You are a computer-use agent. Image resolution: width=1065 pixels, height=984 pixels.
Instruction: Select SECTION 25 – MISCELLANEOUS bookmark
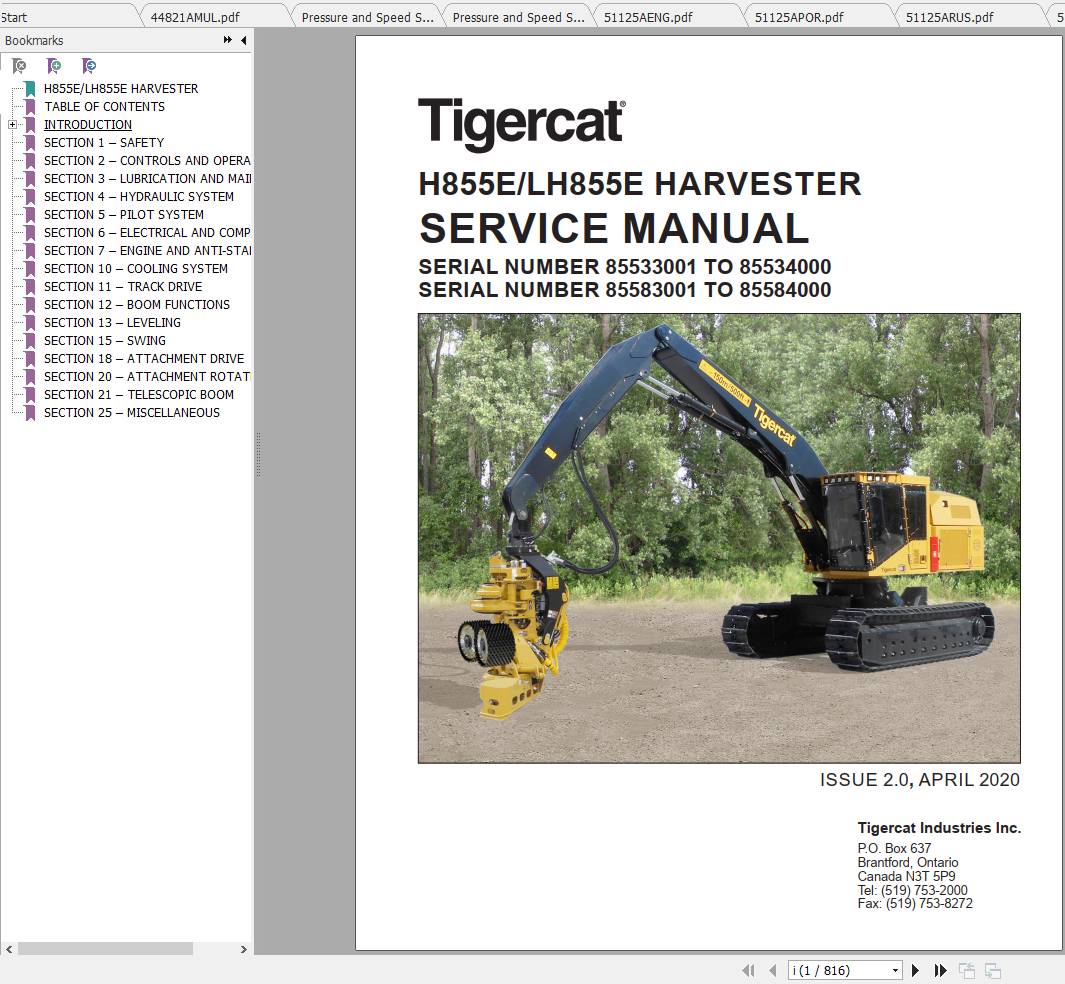tap(131, 412)
